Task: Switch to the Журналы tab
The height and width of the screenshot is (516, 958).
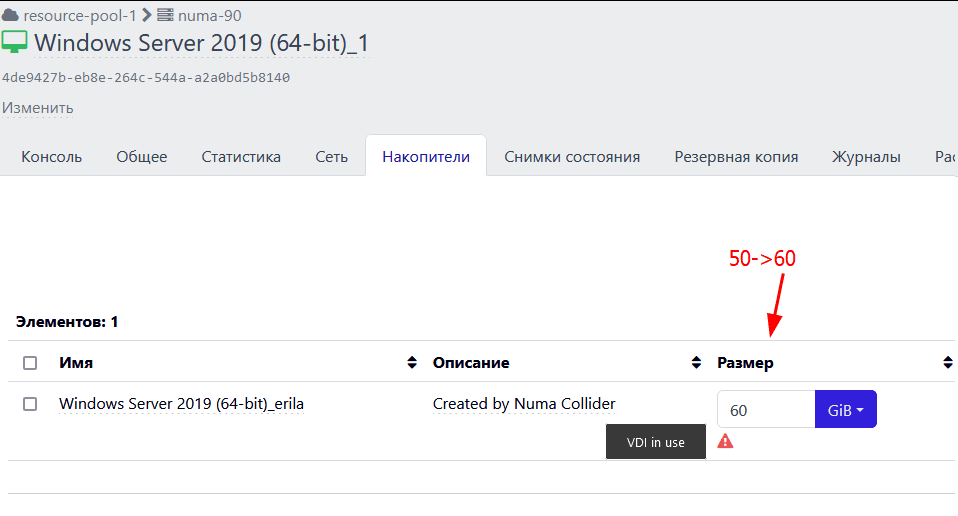Action: pyautogui.click(x=866, y=157)
